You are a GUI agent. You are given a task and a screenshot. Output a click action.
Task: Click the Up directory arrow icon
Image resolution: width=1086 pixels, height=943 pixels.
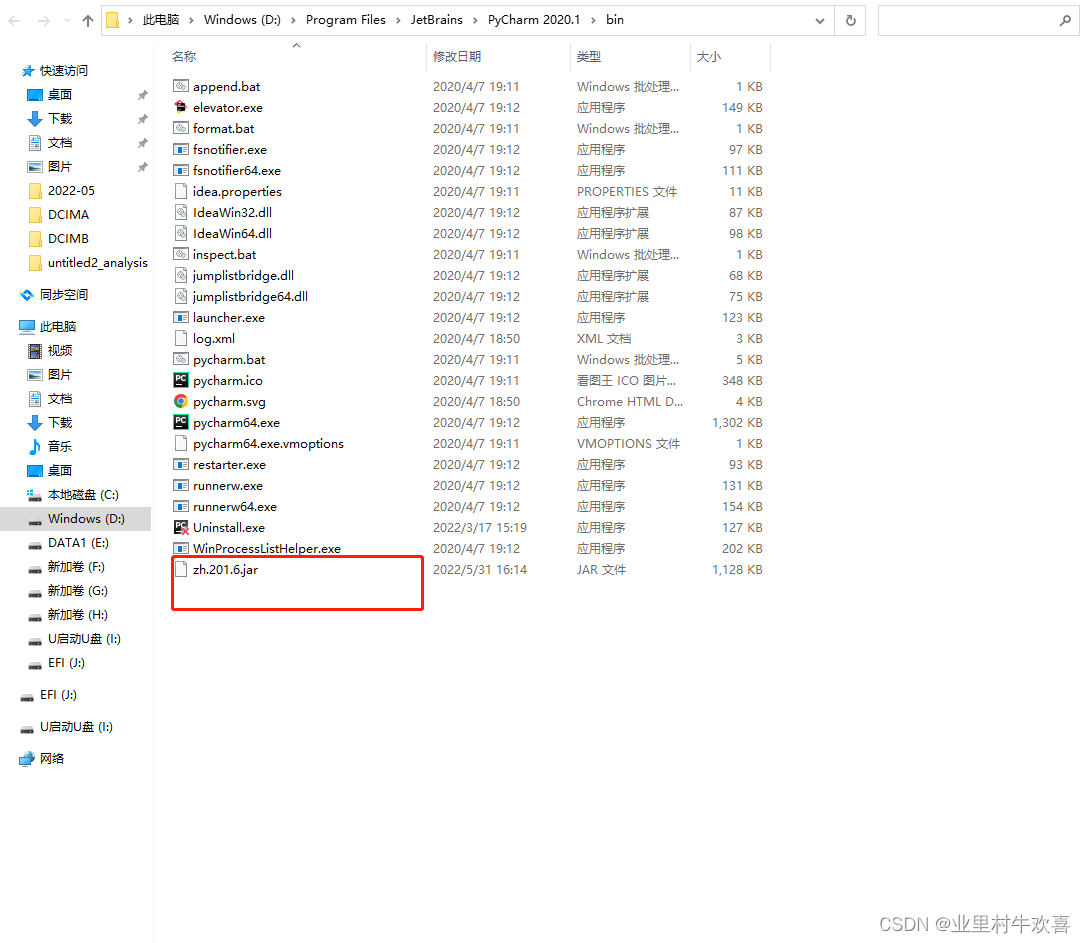coord(88,21)
